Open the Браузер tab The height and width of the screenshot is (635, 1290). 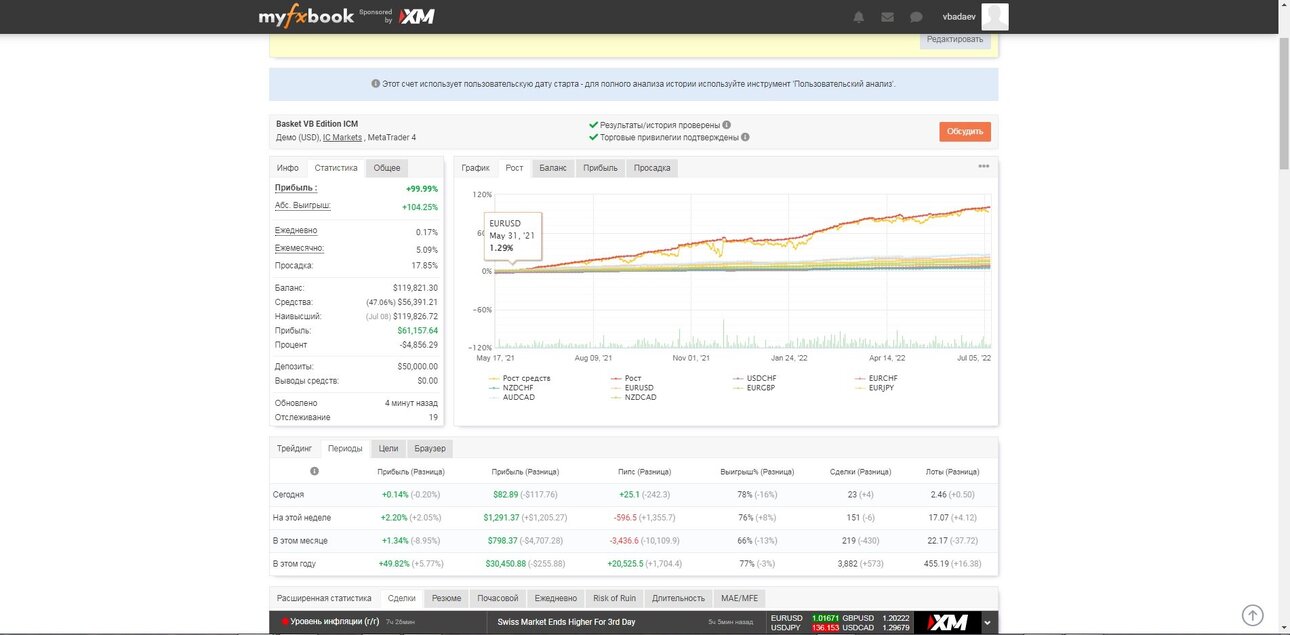pos(430,448)
